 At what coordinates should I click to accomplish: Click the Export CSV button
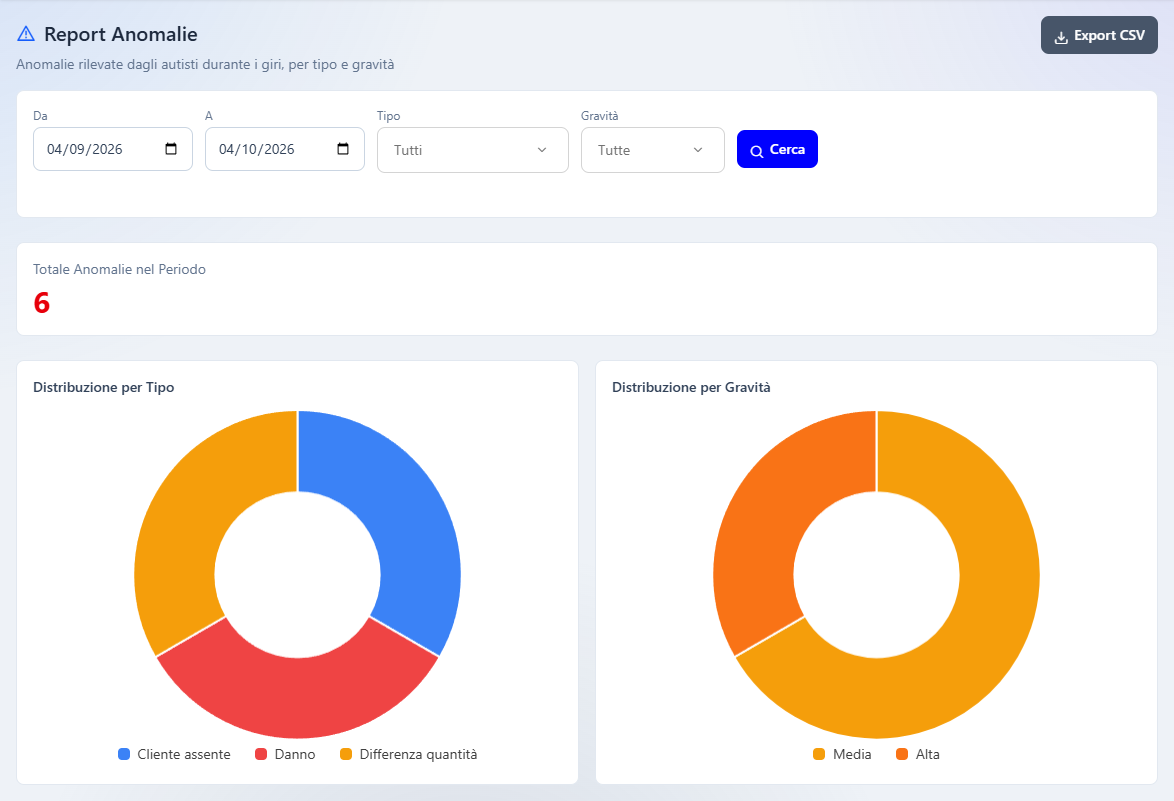click(x=1099, y=35)
